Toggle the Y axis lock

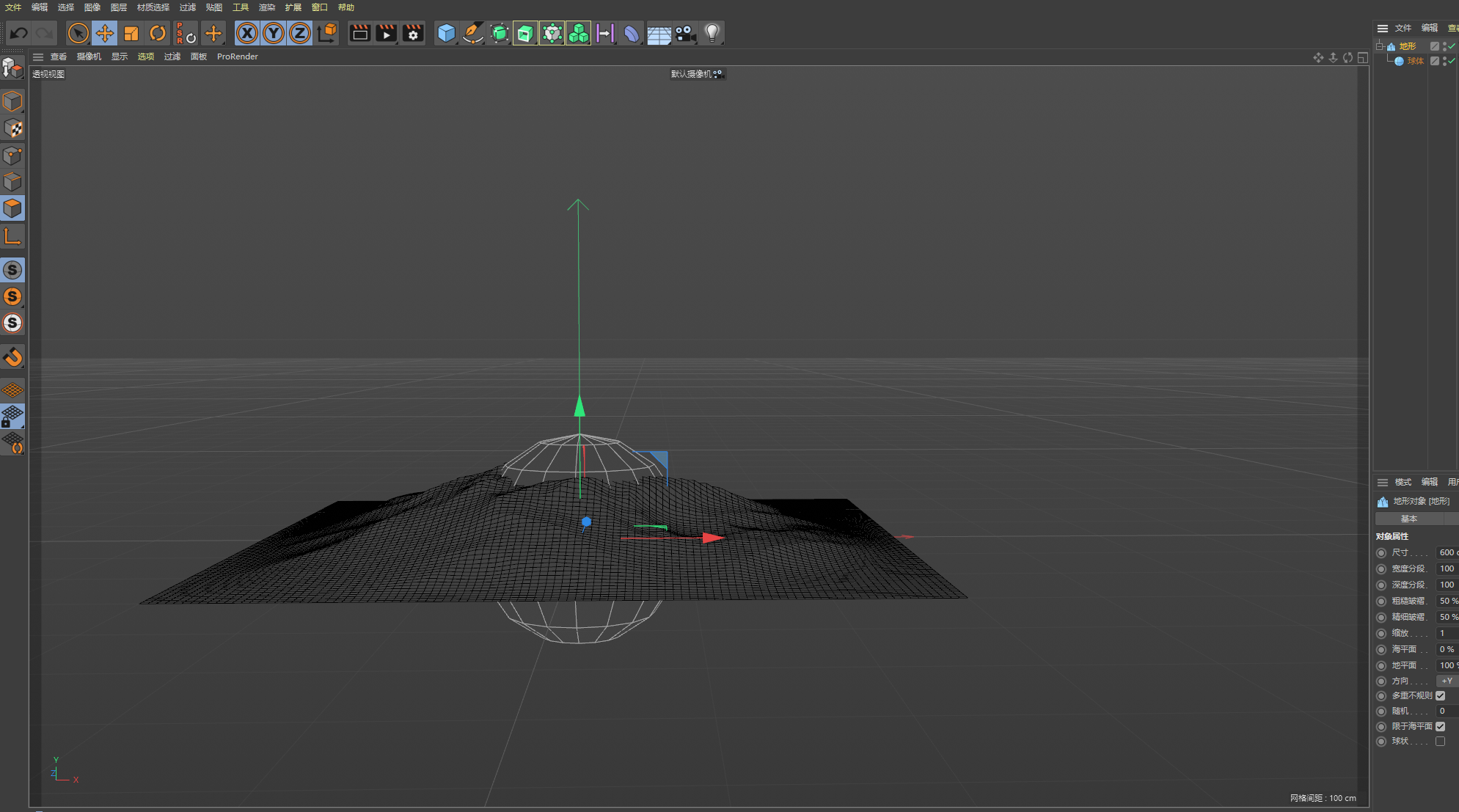274,33
